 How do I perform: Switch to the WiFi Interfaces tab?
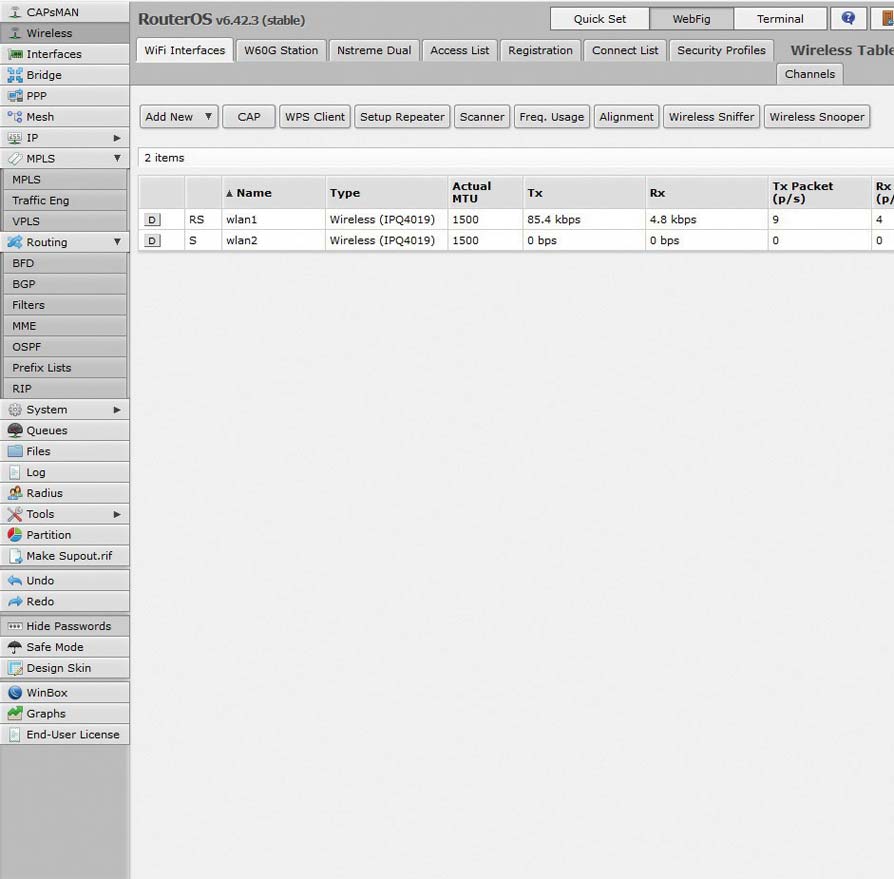pos(185,50)
